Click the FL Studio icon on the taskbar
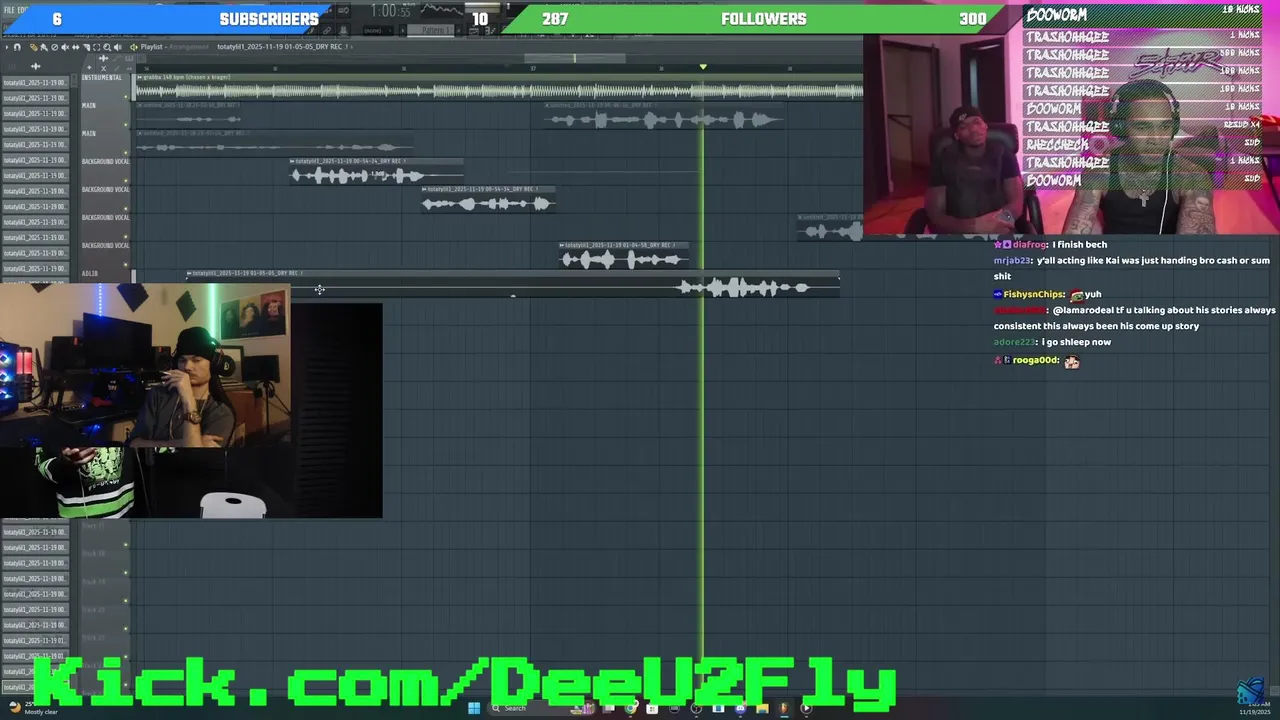 tap(783, 708)
